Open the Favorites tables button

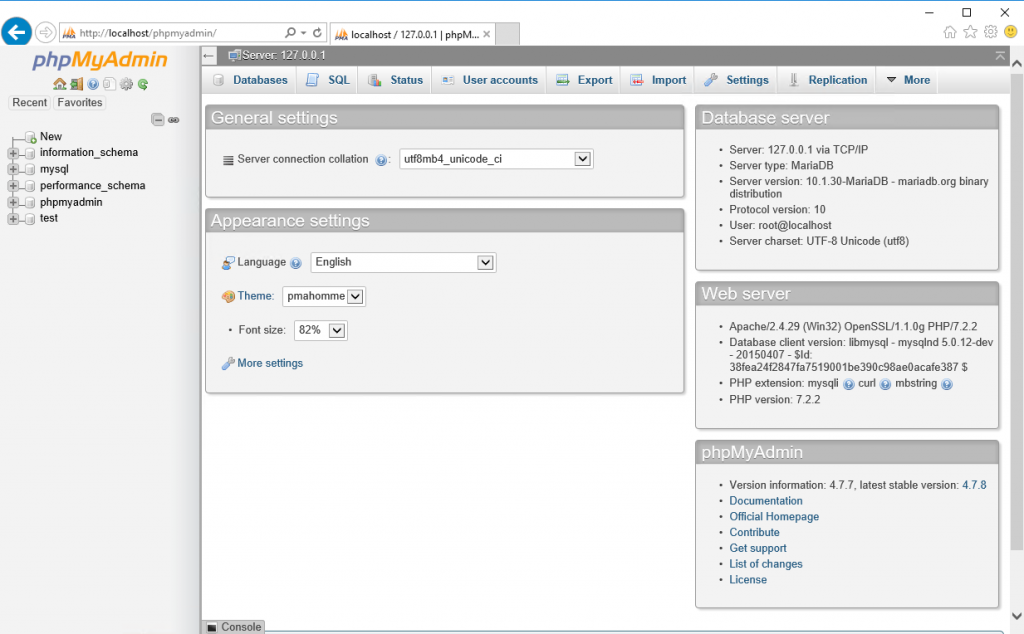pos(80,103)
